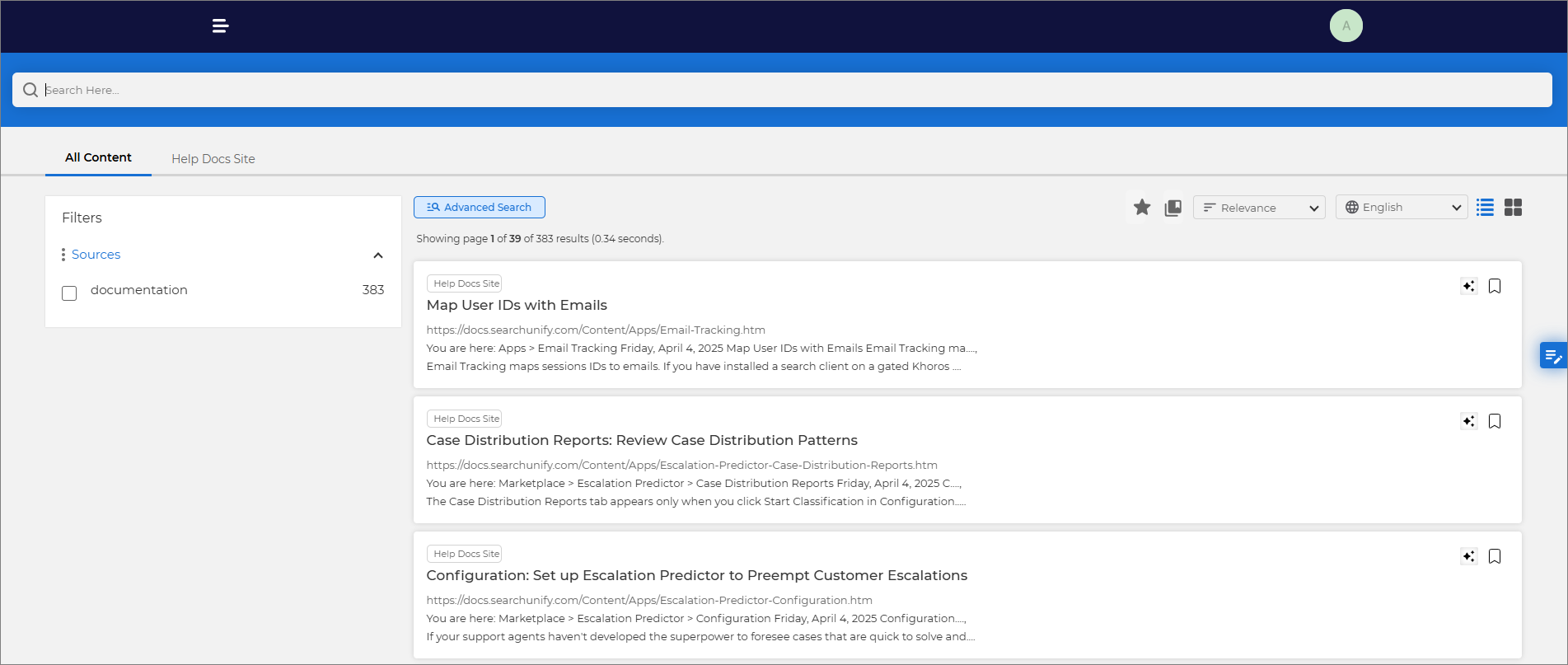Focus the Search Here input field
This screenshot has height=665, width=1568.
pos(783,90)
